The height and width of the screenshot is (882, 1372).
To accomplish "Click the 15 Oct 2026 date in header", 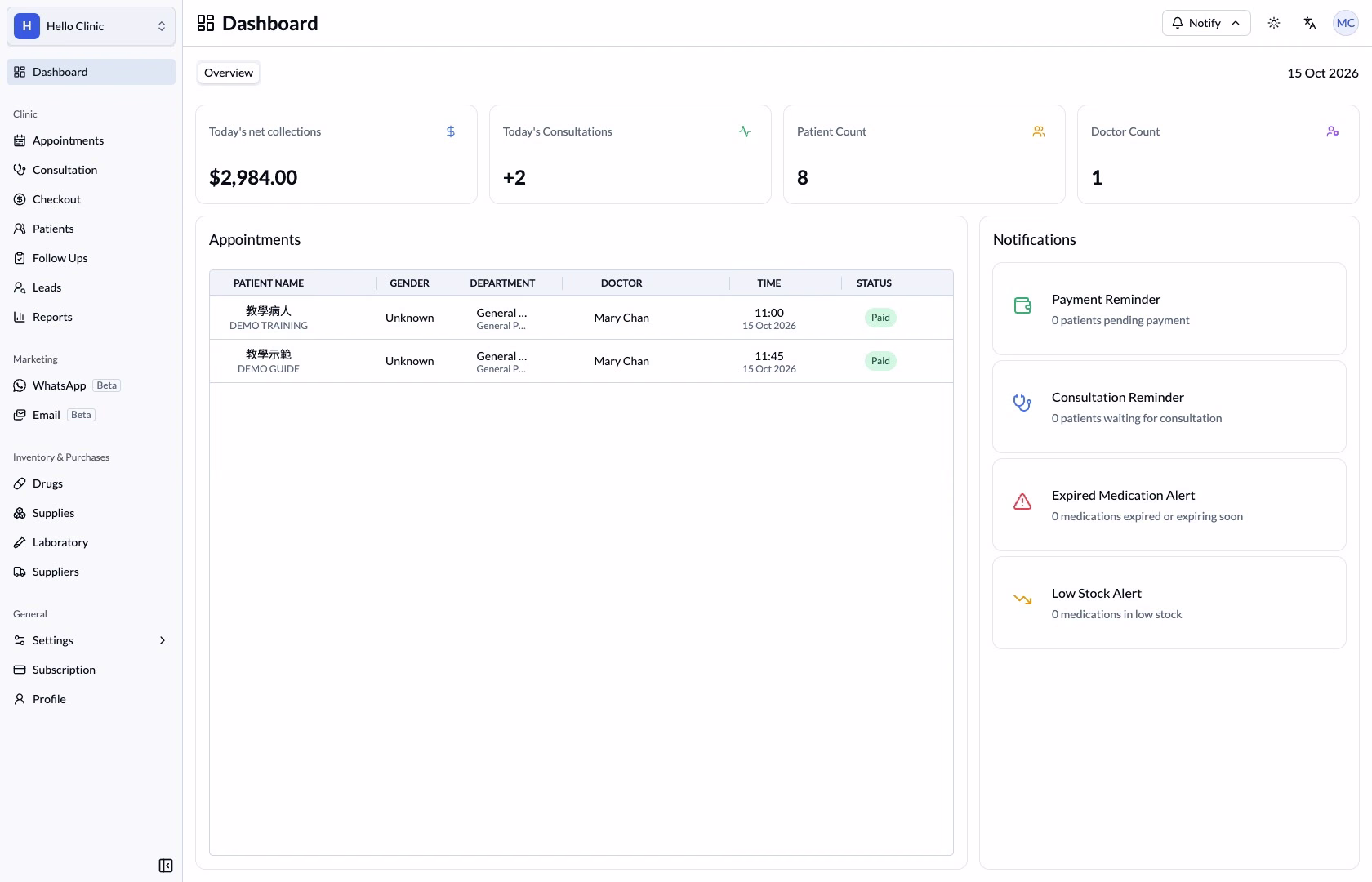I will pos(1323,73).
